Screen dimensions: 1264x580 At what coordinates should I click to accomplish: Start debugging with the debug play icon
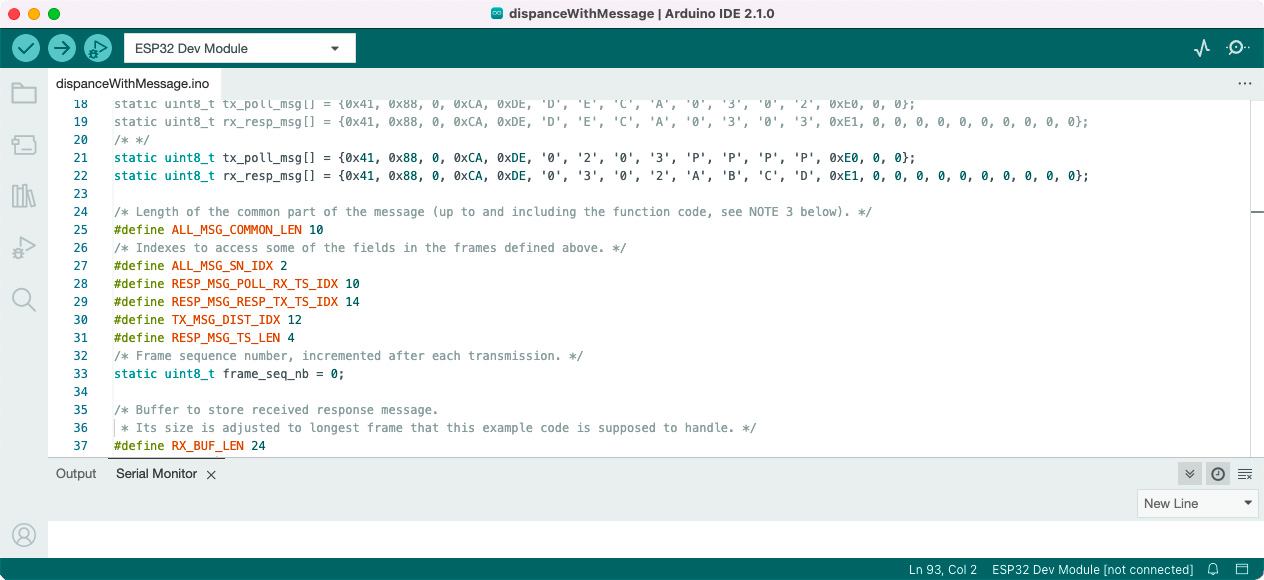(98, 48)
